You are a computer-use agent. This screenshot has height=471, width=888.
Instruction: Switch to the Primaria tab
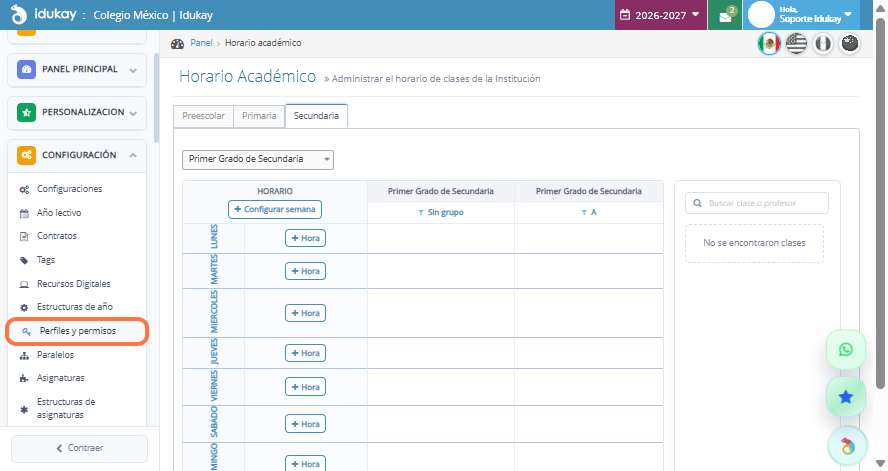coord(259,116)
